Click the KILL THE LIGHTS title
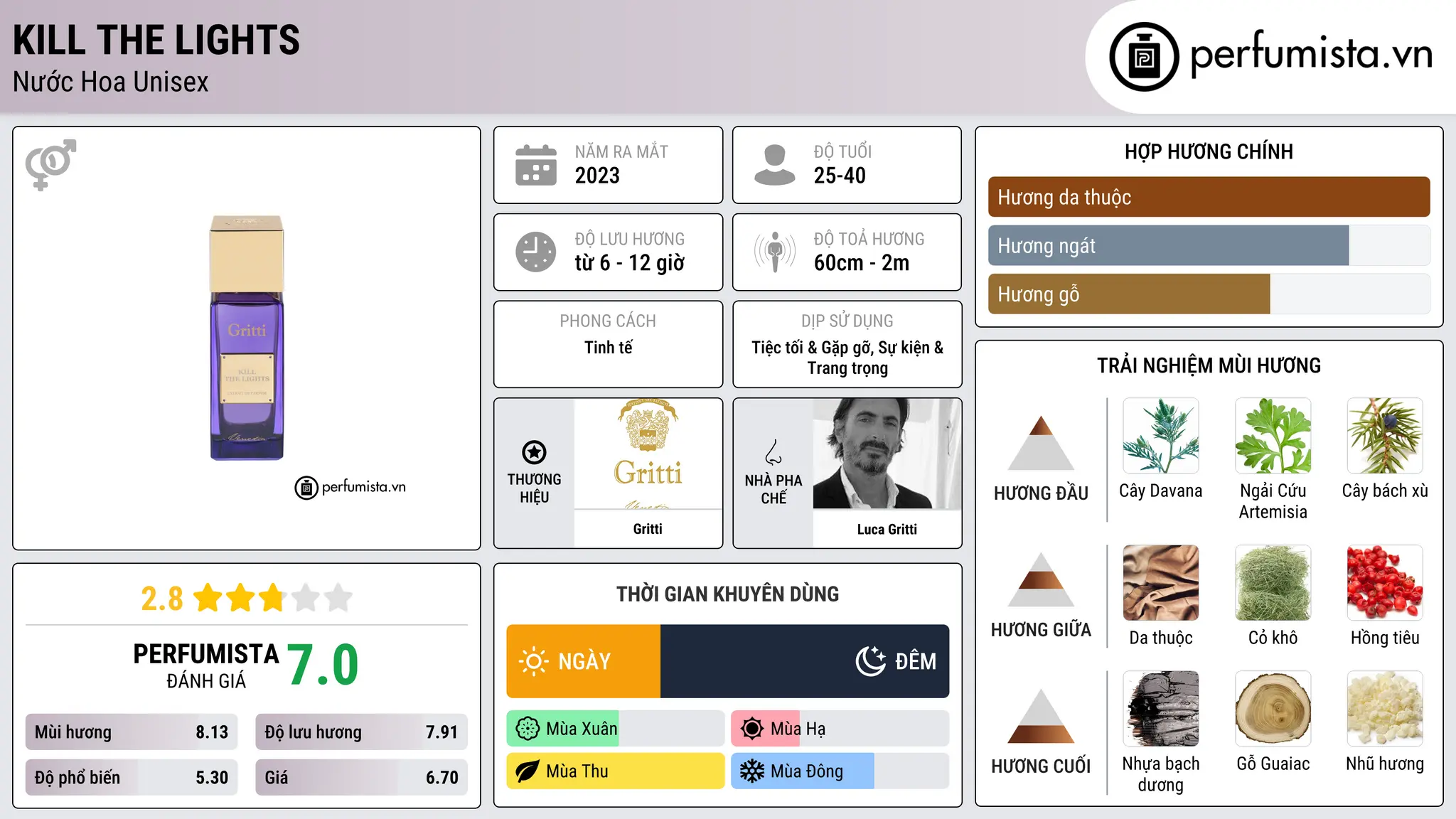This screenshot has height=819, width=1456. point(156,41)
